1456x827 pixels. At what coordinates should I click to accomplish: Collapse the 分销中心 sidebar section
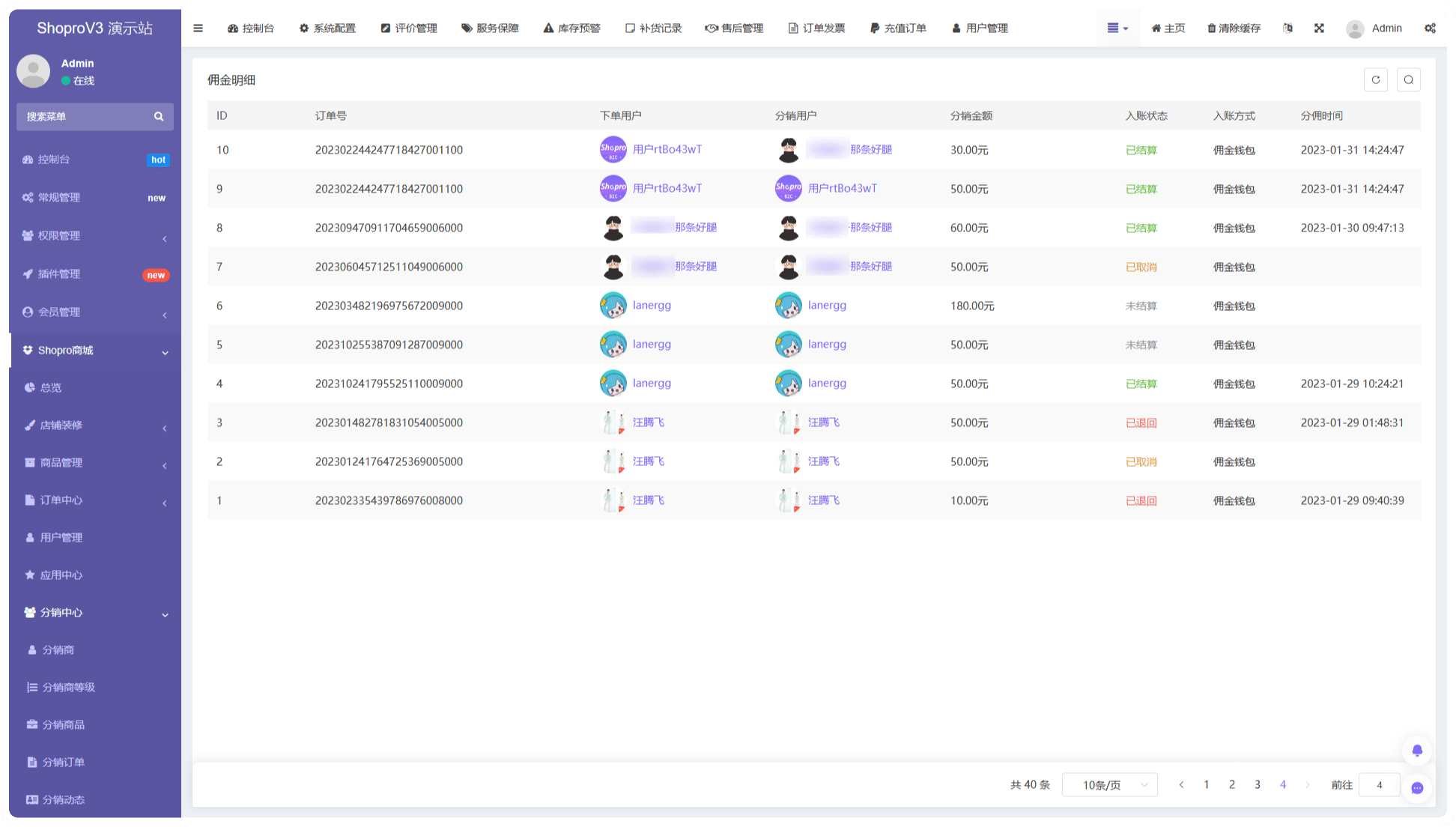click(94, 613)
